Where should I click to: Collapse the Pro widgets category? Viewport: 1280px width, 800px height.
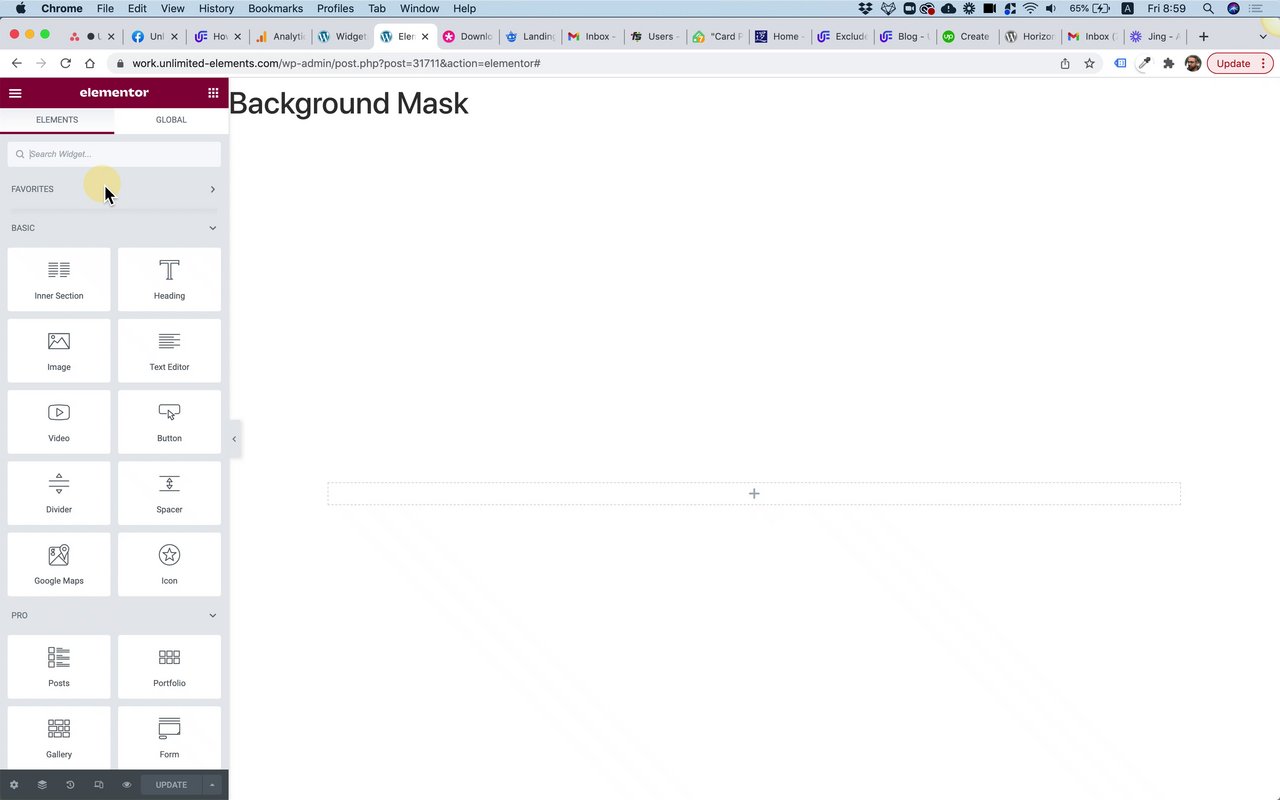click(x=114, y=615)
